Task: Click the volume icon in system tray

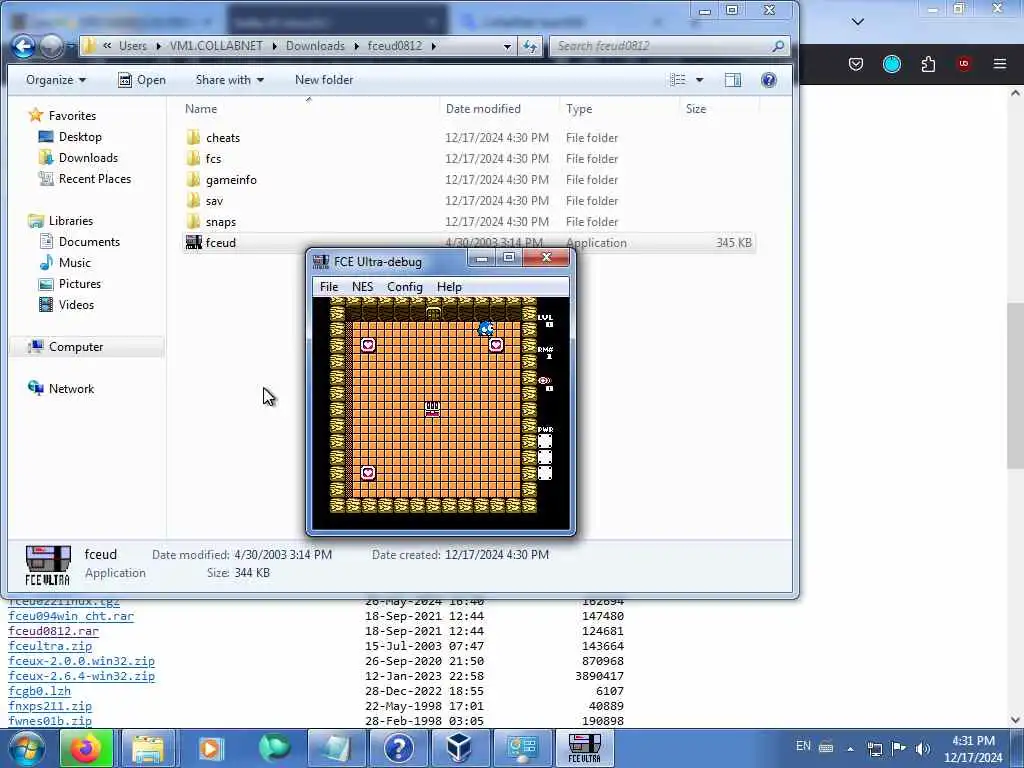Action: 923,748
